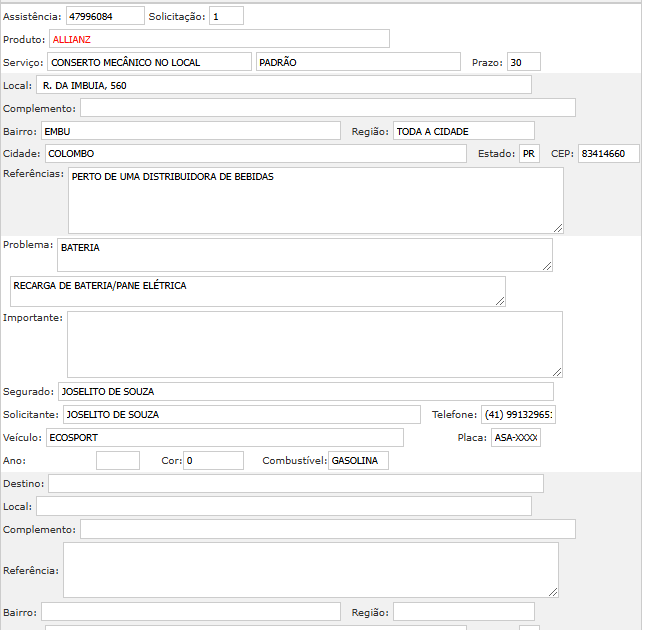
Task: Click the Região field with TODA A CIDADE
Action: coord(463,131)
